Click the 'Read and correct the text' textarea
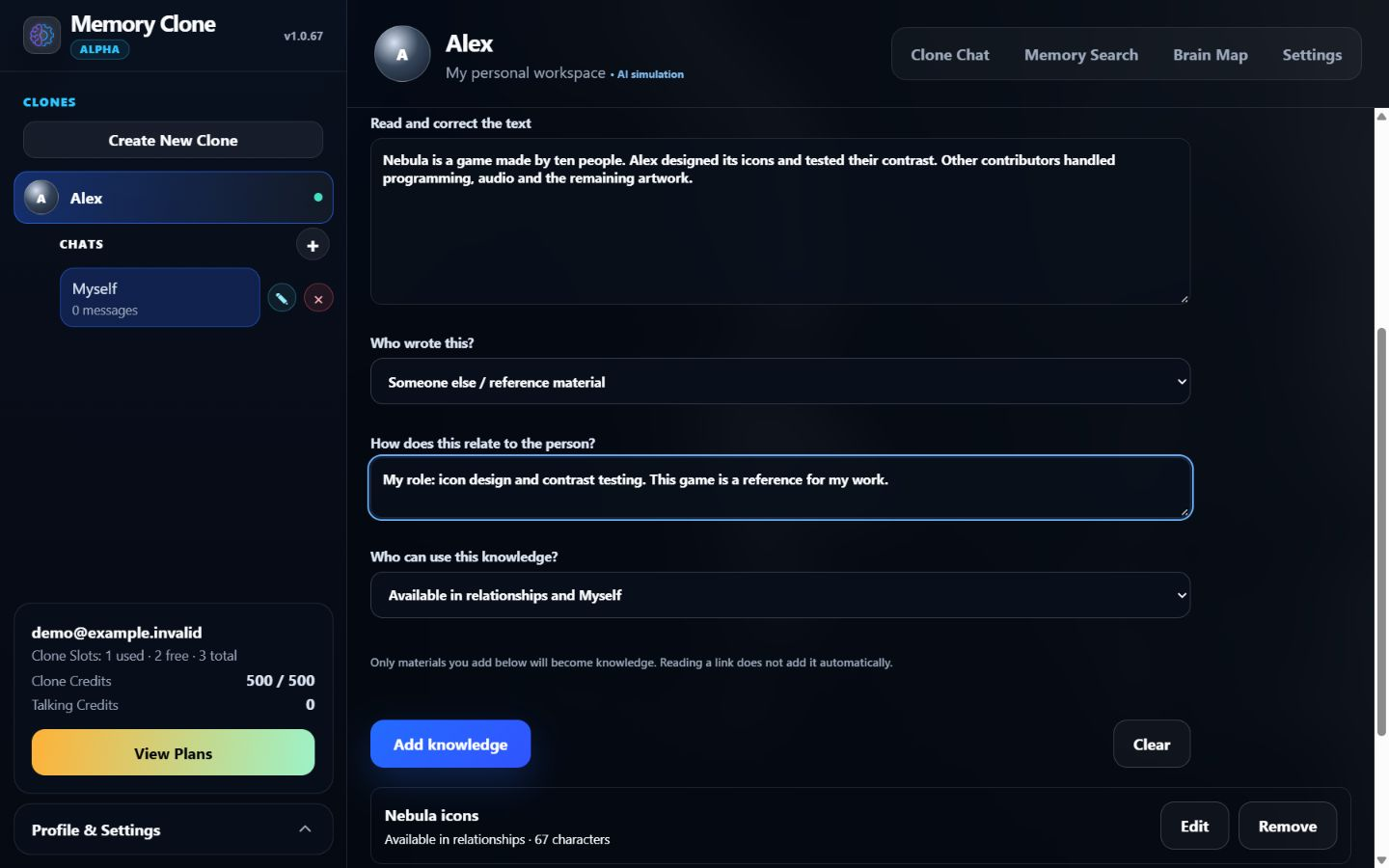 [780, 222]
